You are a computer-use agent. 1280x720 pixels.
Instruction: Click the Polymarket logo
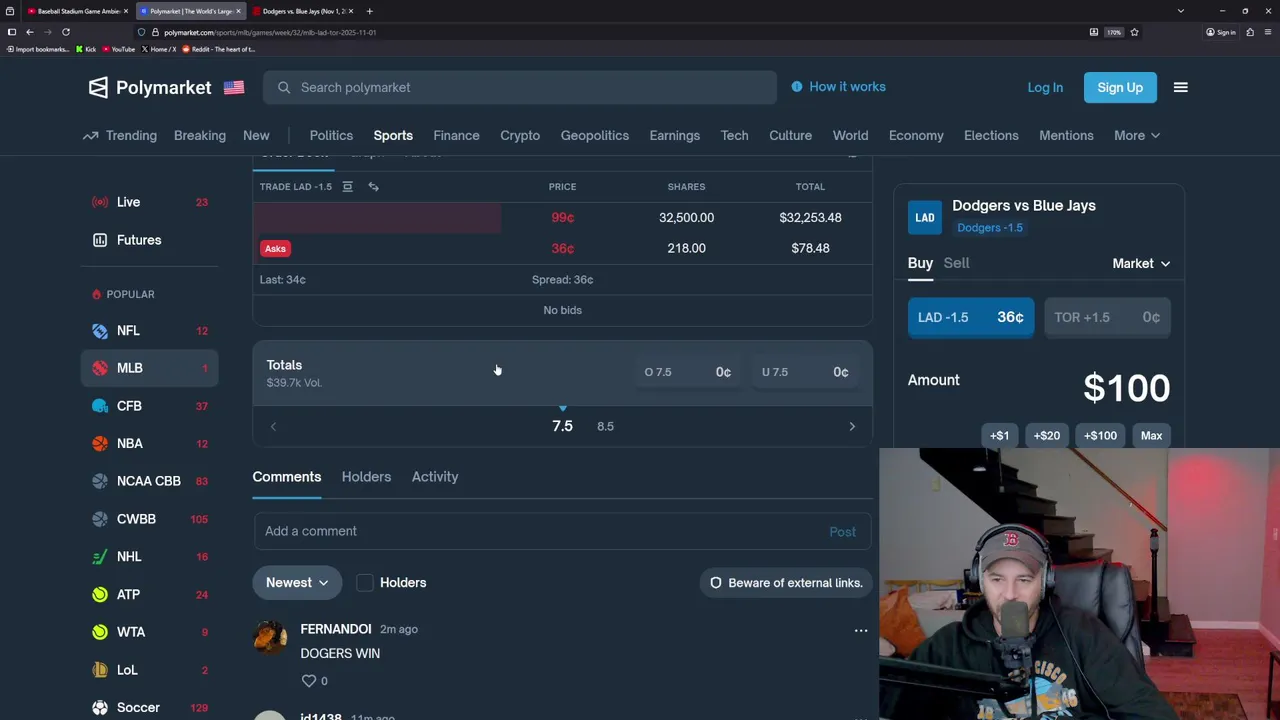tap(150, 87)
